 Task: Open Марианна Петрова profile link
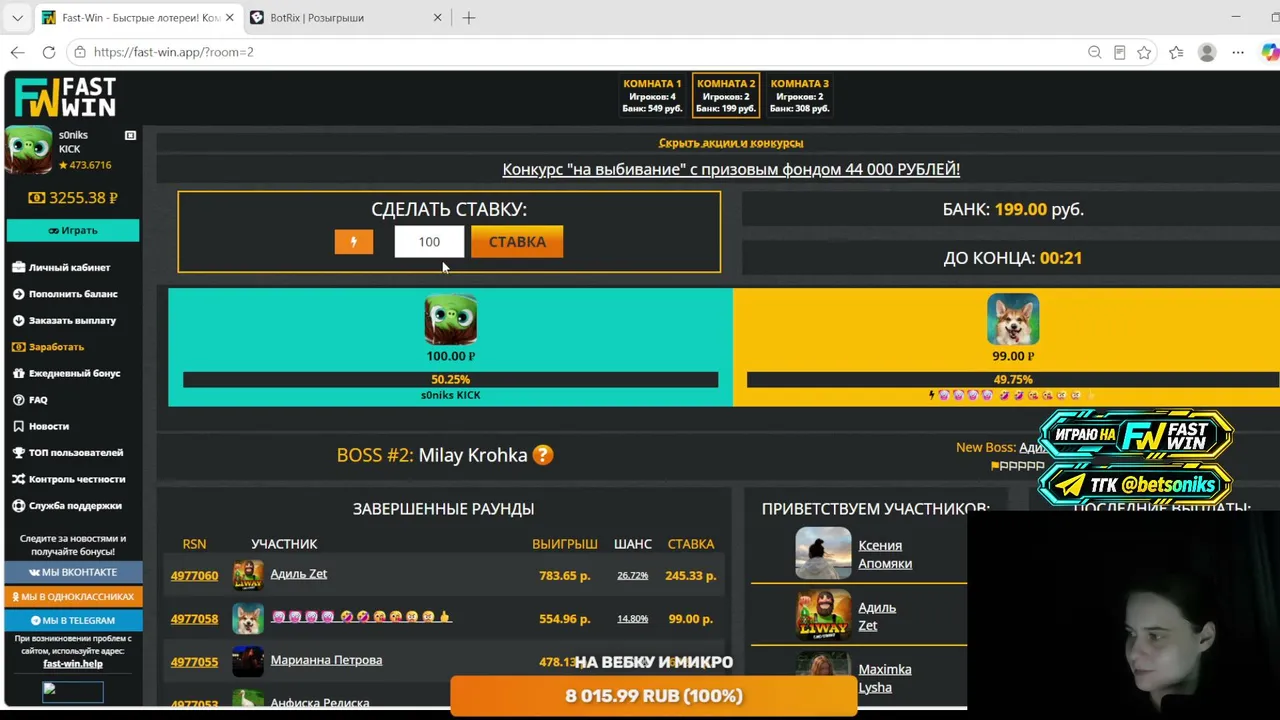326,660
